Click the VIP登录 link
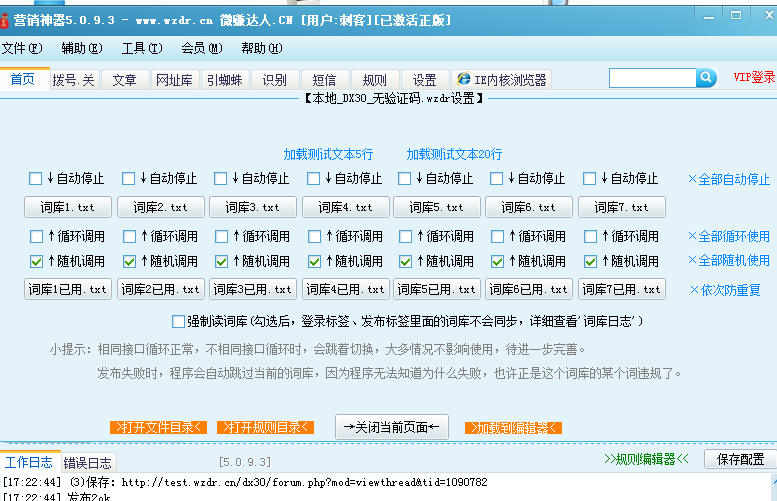777x501 pixels. (754, 77)
